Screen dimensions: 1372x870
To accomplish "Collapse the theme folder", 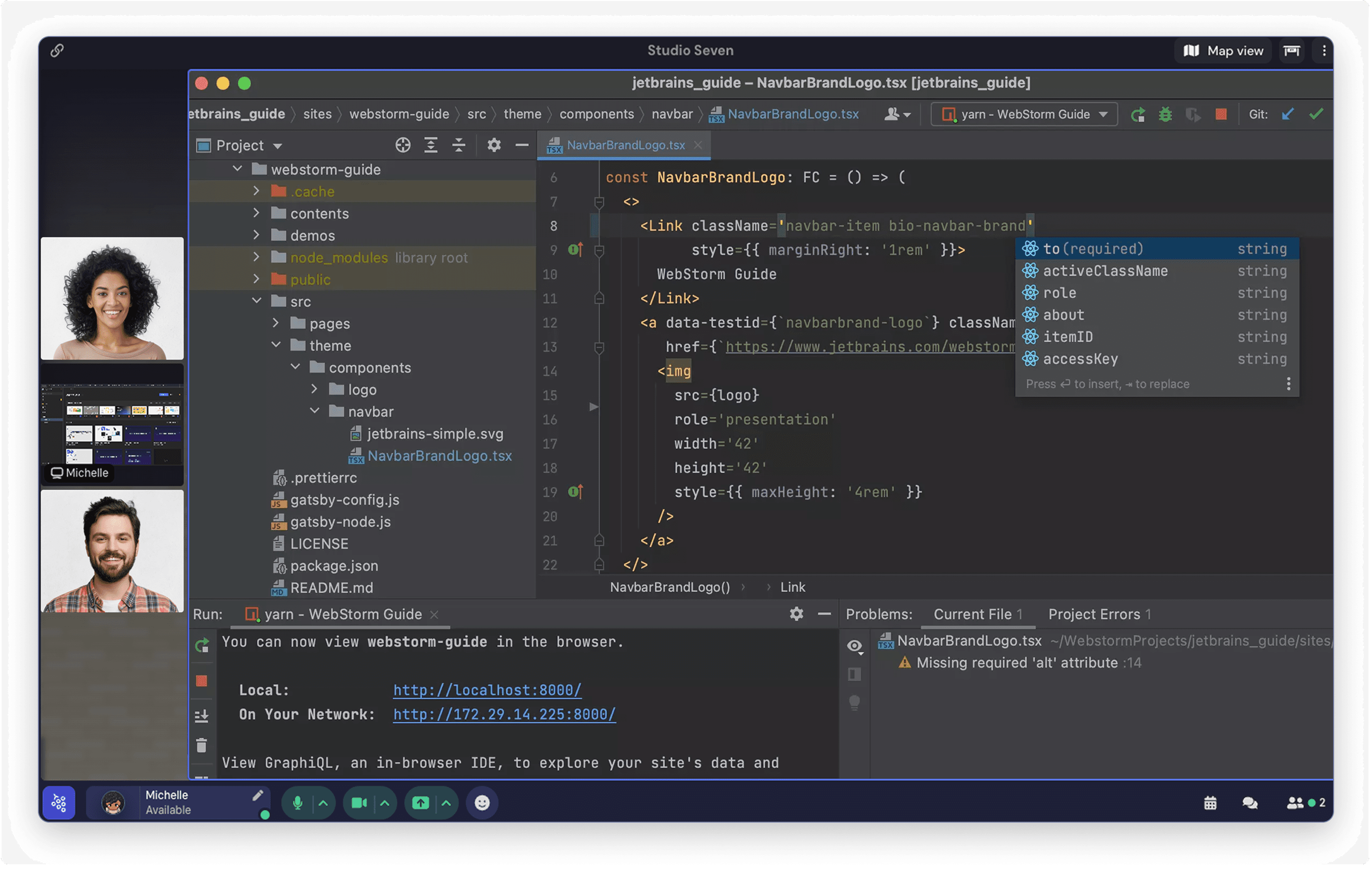I will [x=276, y=345].
